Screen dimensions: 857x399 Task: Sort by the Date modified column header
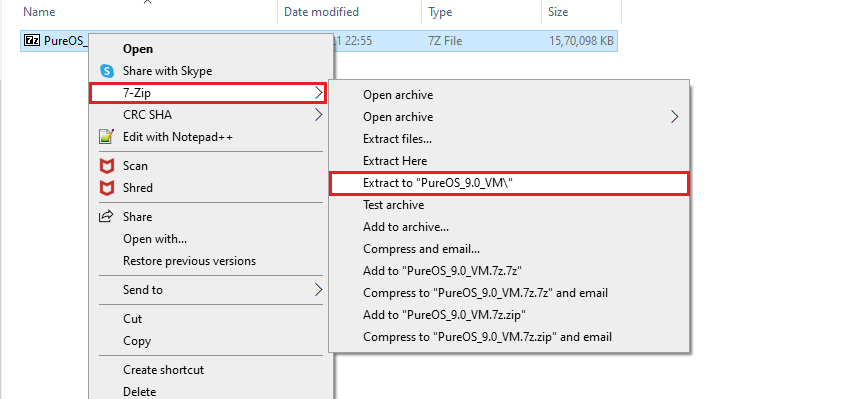321,11
